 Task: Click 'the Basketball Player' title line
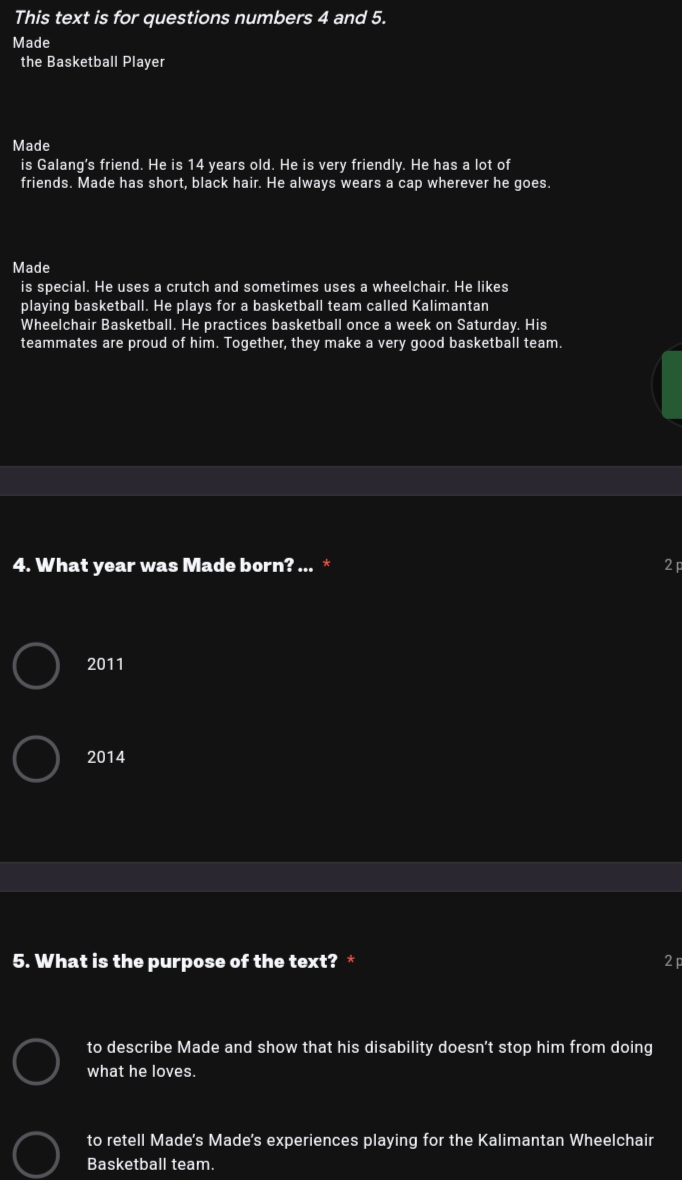(93, 62)
